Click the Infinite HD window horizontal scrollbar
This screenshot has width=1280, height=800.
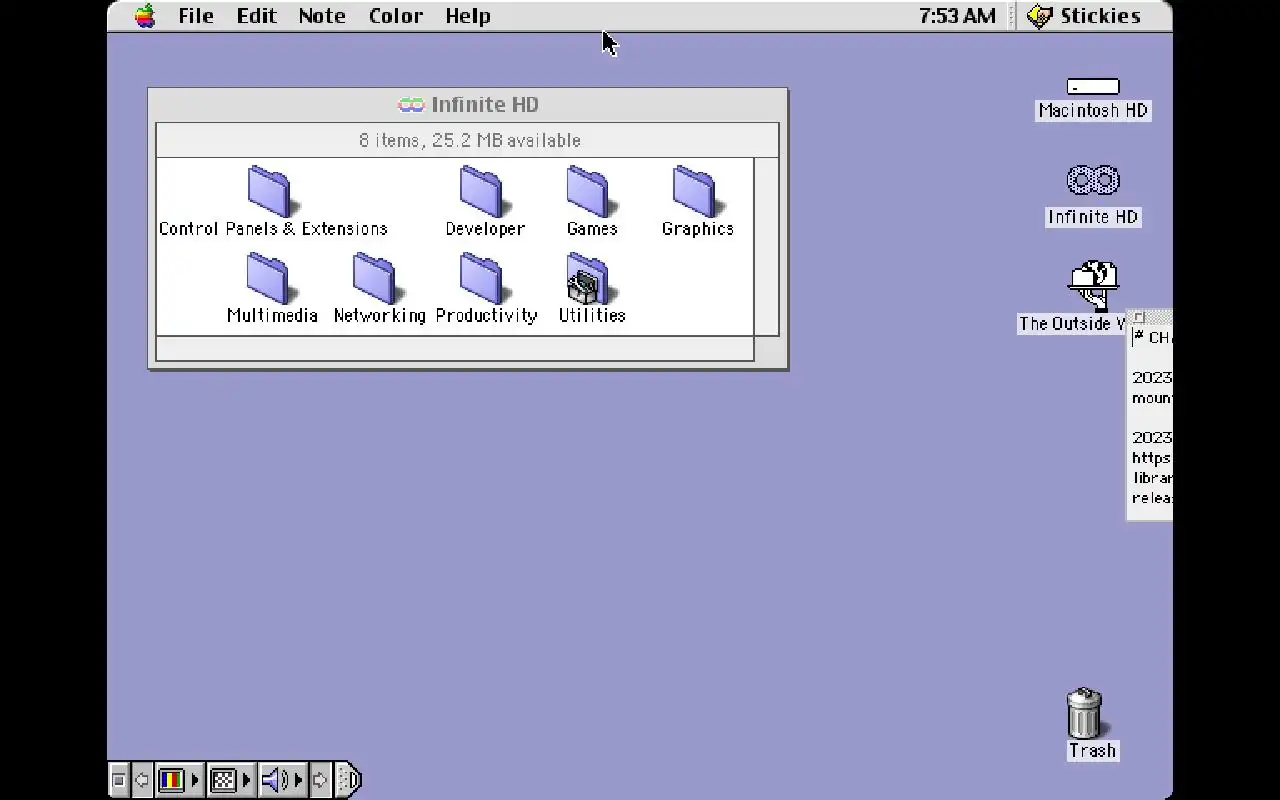tap(455, 348)
